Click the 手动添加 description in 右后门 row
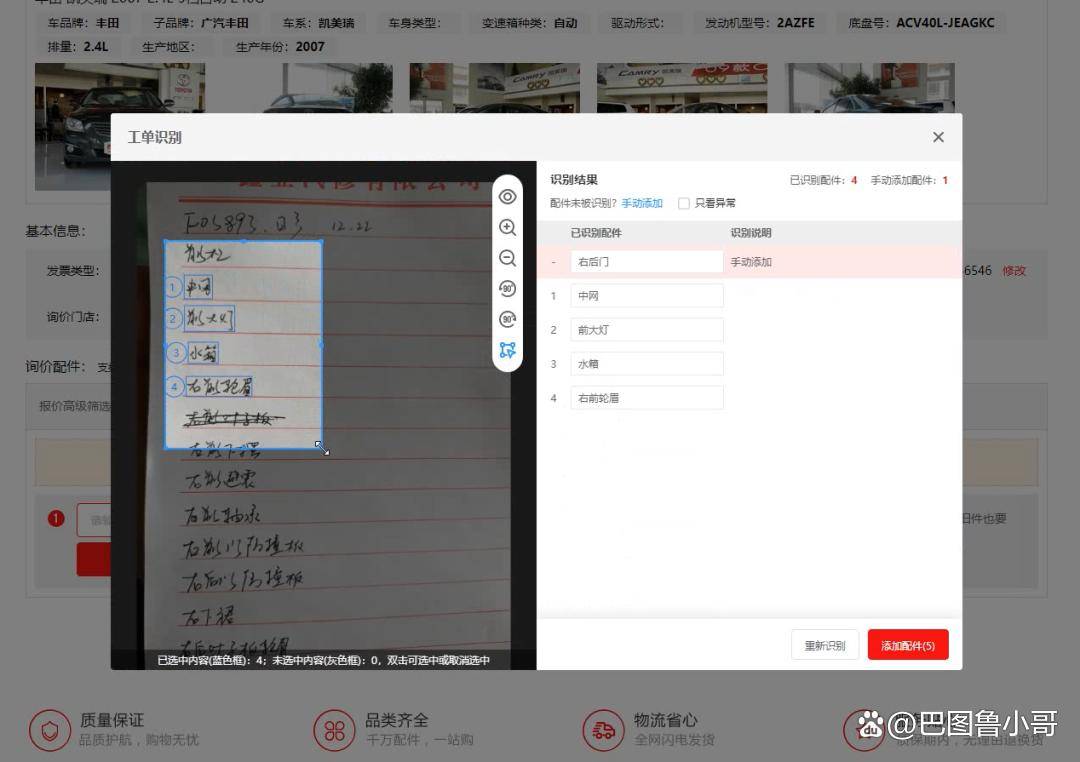Screen dimensions: 1080x762 (751, 262)
